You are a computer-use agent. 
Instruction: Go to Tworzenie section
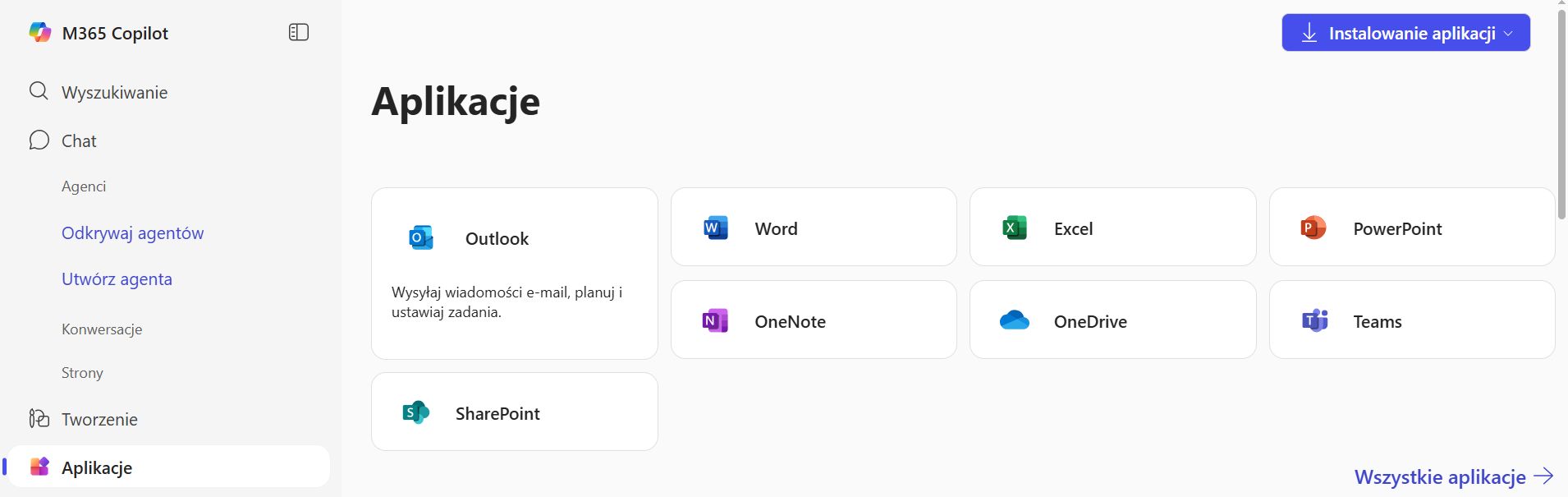point(99,419)
